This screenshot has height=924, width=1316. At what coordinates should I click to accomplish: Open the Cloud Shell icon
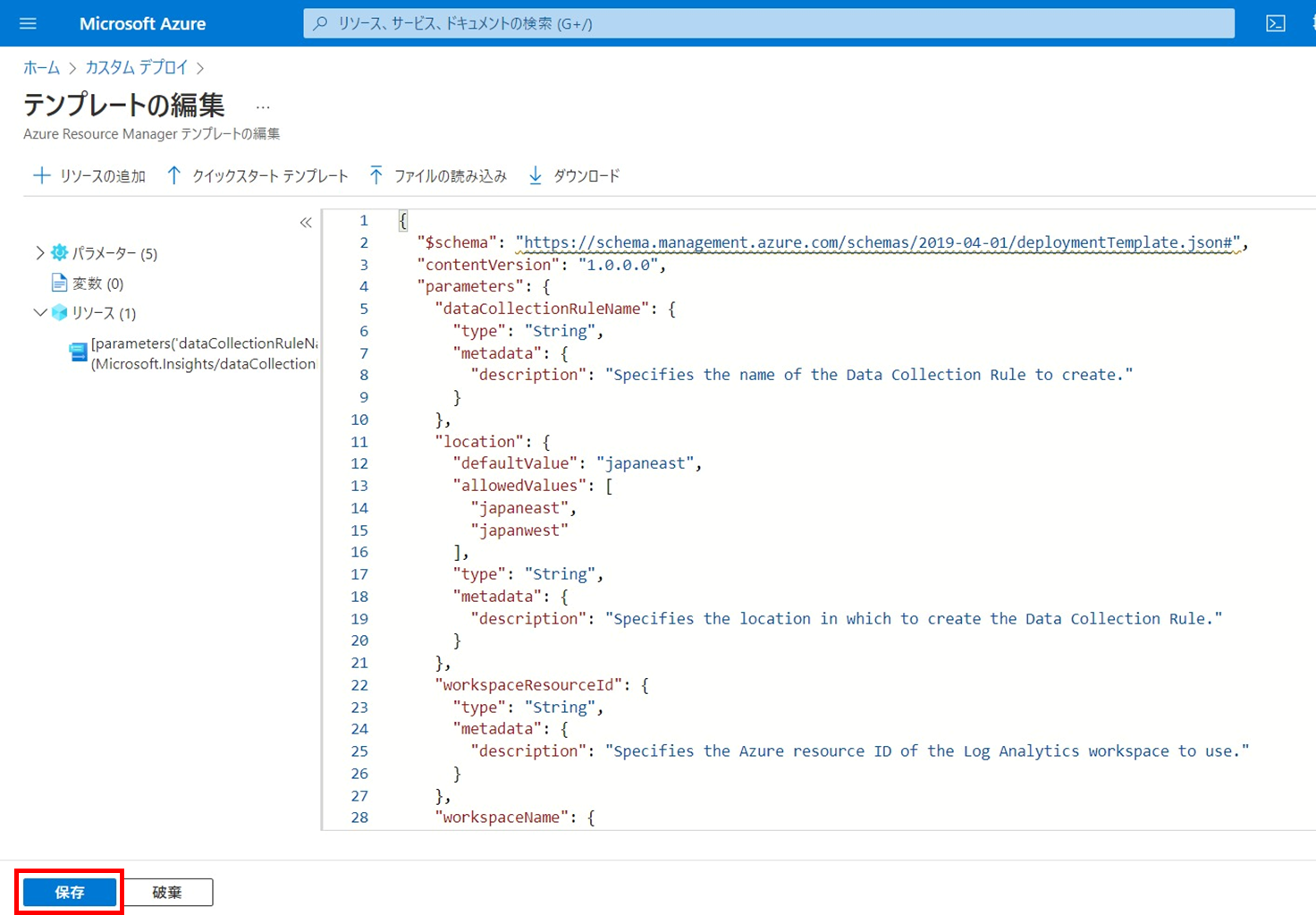coord(1276,23)
